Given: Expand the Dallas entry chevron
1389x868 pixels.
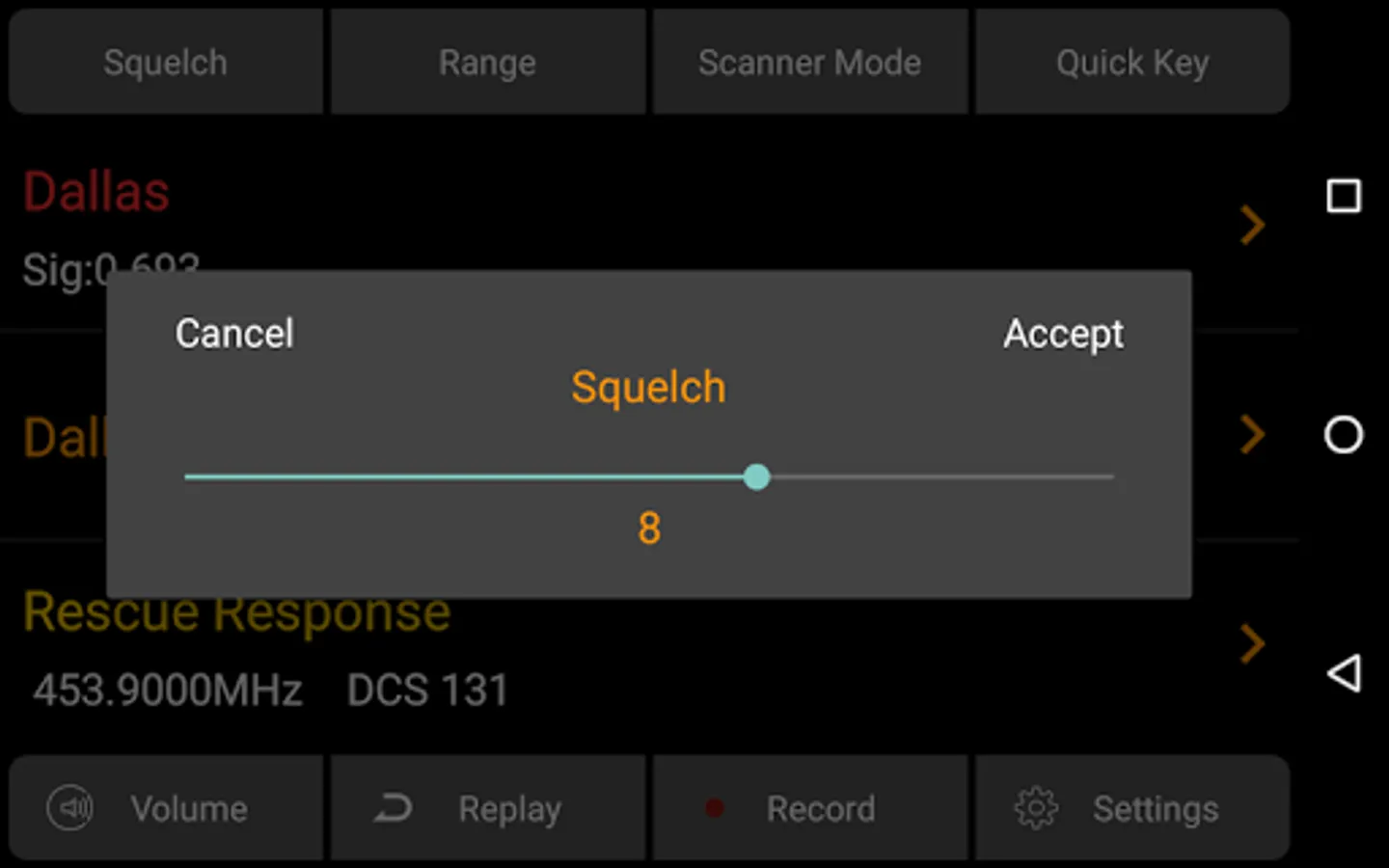Looking at the screenshot, I should (1252, 225).
